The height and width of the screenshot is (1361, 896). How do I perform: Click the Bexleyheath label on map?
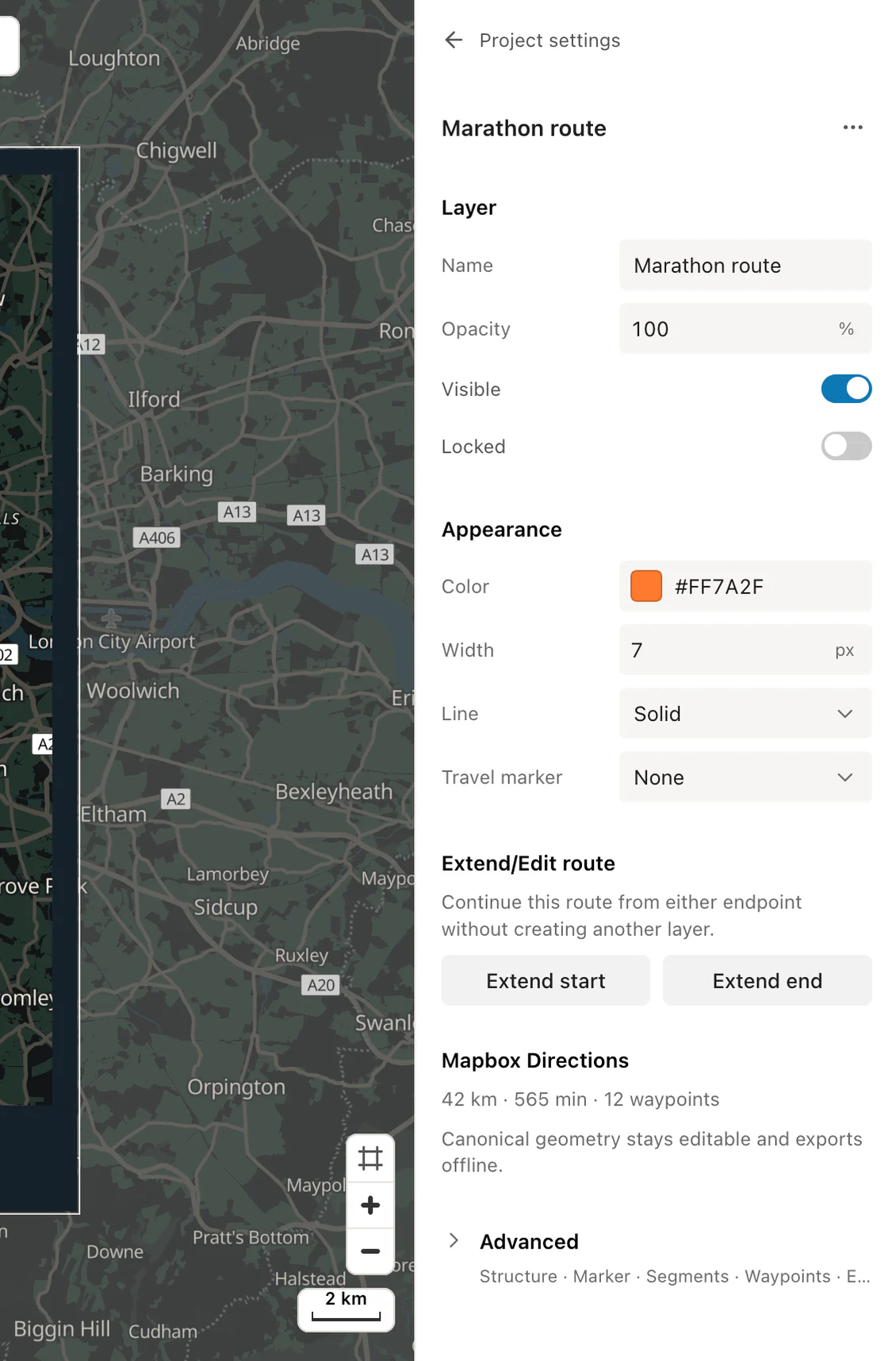334,792
